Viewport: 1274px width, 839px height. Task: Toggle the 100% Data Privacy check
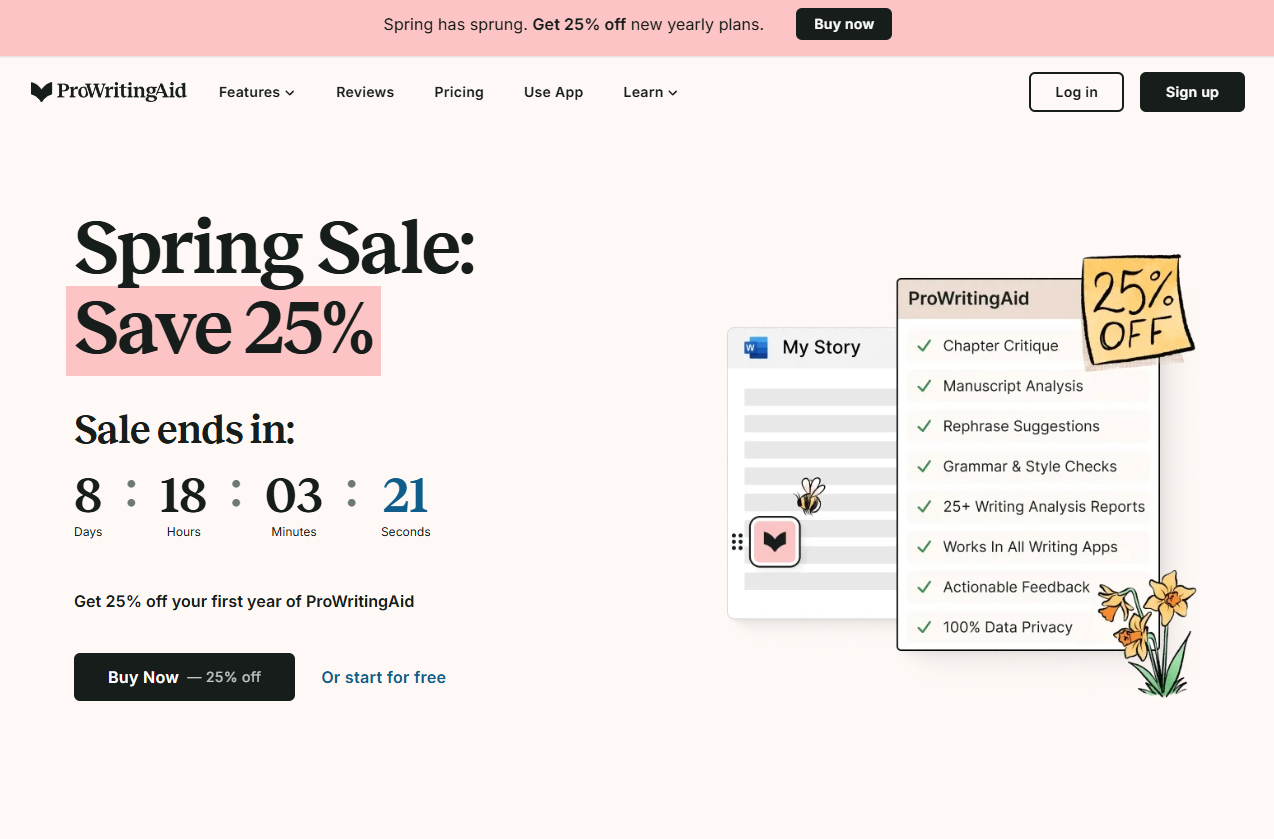pyautogui.click(x=922, y=627)
